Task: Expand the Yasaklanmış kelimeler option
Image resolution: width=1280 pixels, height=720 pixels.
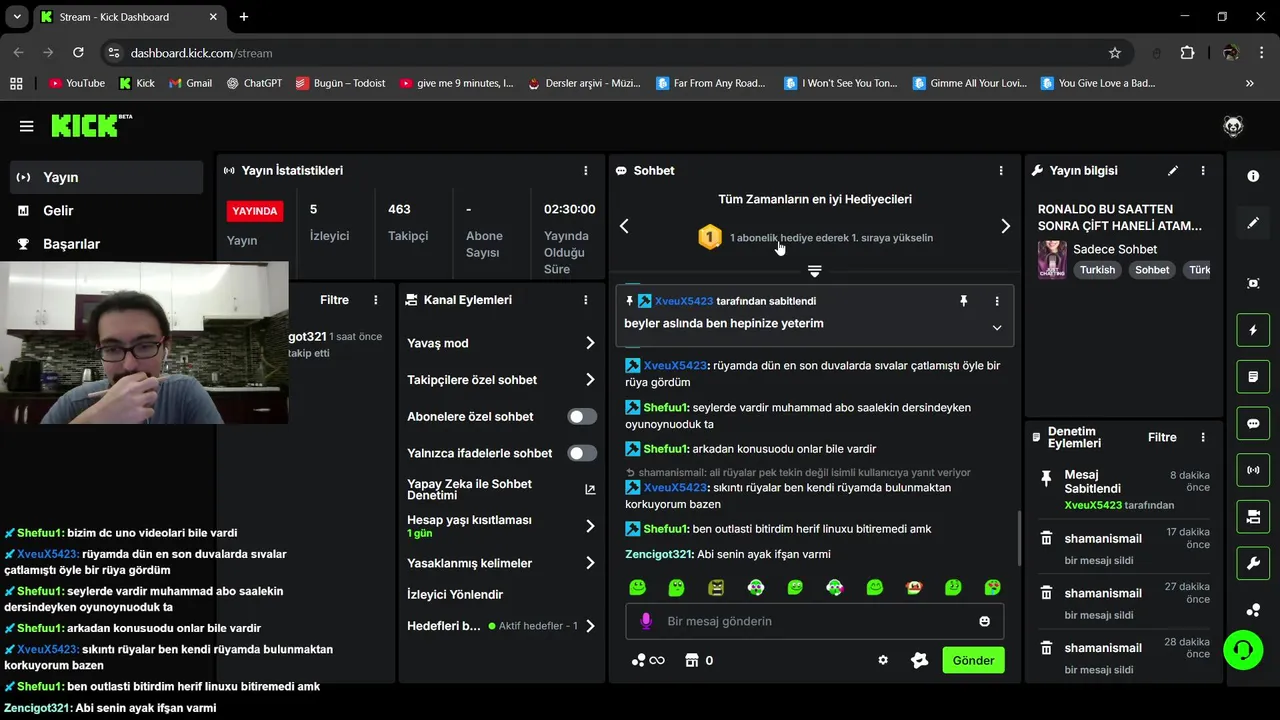Action: (501, 563)
